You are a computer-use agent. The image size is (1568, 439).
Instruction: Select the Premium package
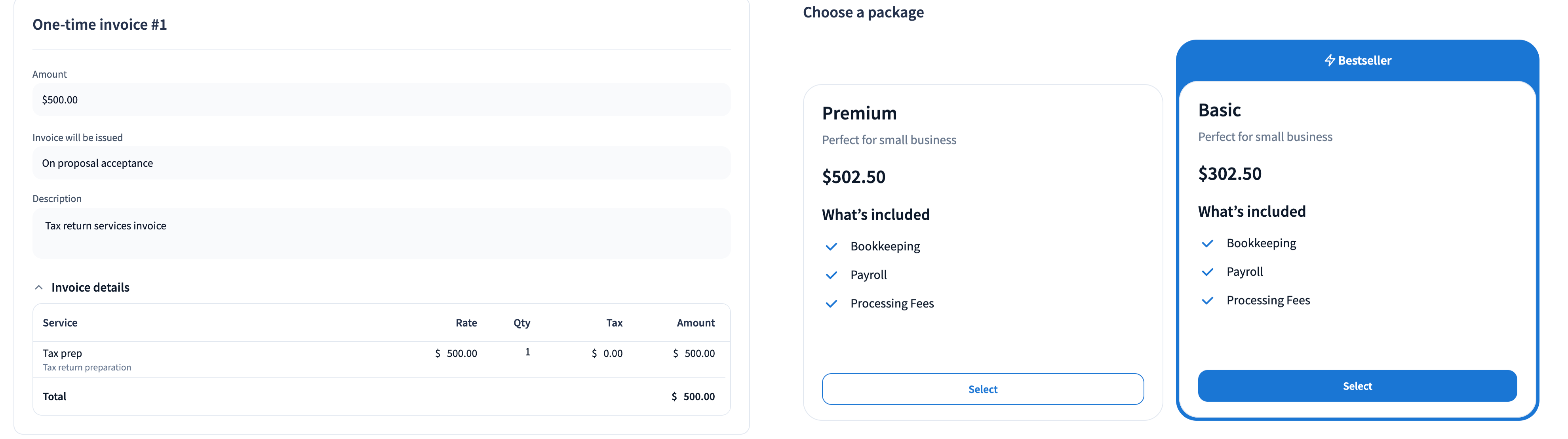982,389
